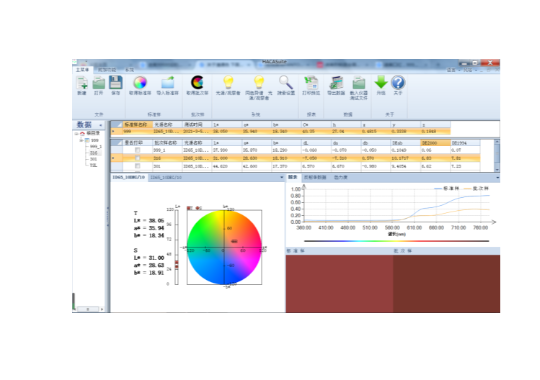This screenshot has width=540, height=380.
Task: Open tolerance settings via the magnifying glass icon
Action: (x=286, y=83)
